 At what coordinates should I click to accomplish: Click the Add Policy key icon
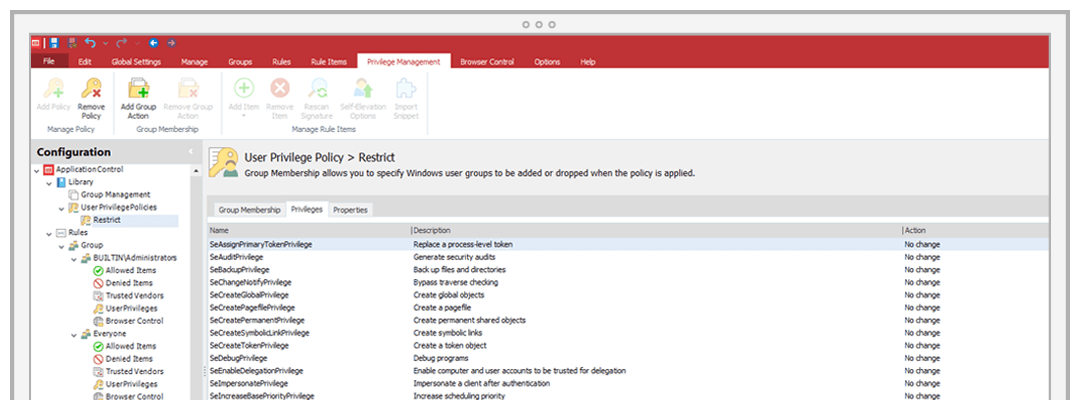pos(54,88)
